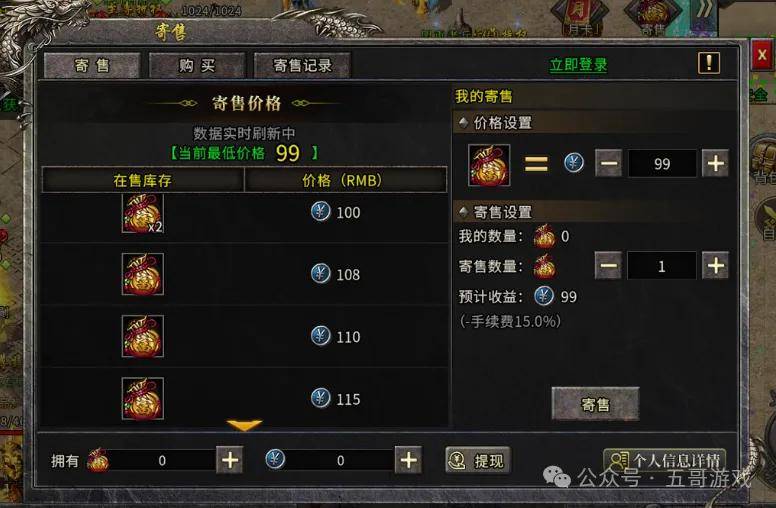Increase the 寄售数量 quantity
This screenshot has width=776, height=508.
tap(716, 266)
